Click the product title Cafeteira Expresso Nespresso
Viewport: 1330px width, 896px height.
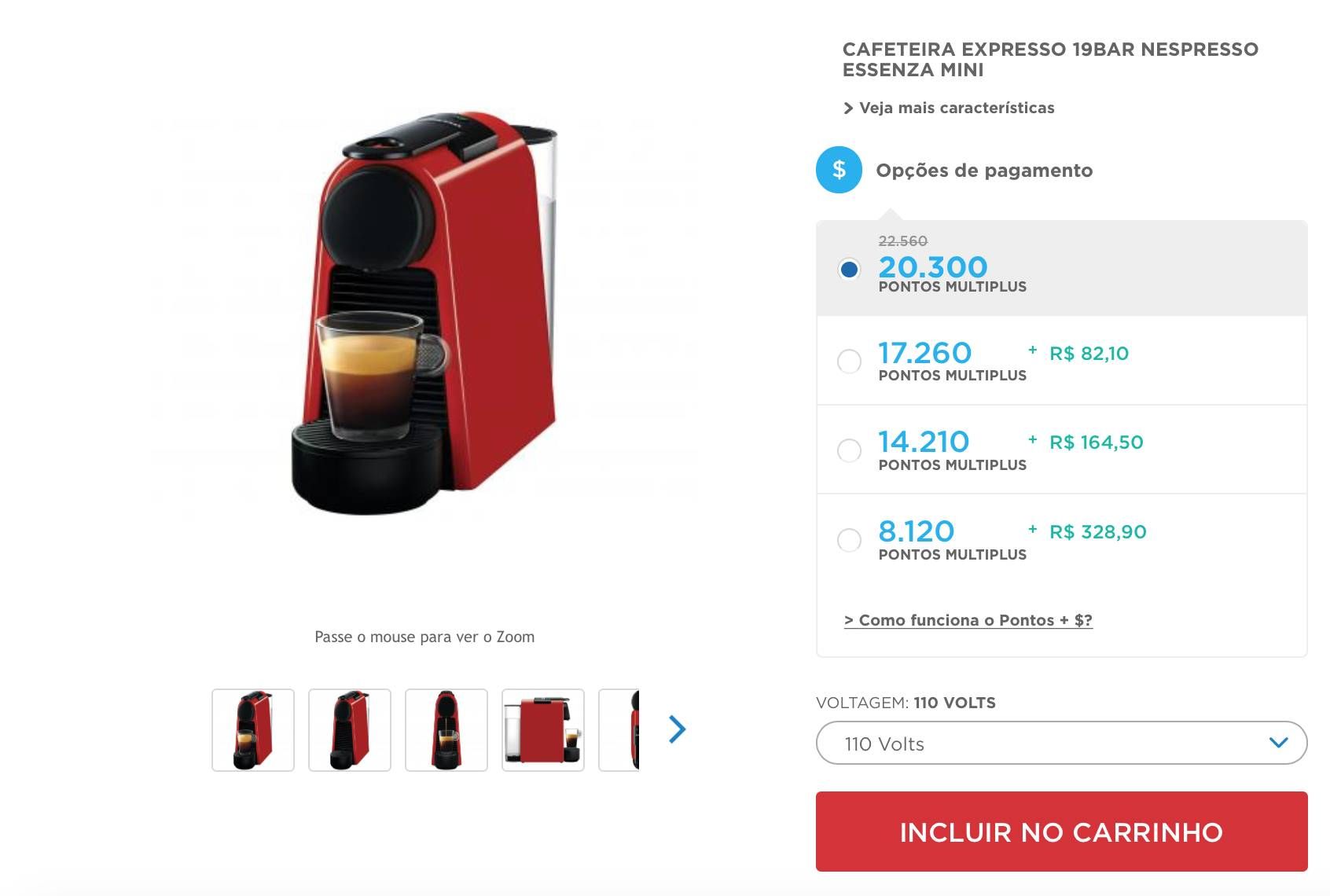pos(1050,60)
